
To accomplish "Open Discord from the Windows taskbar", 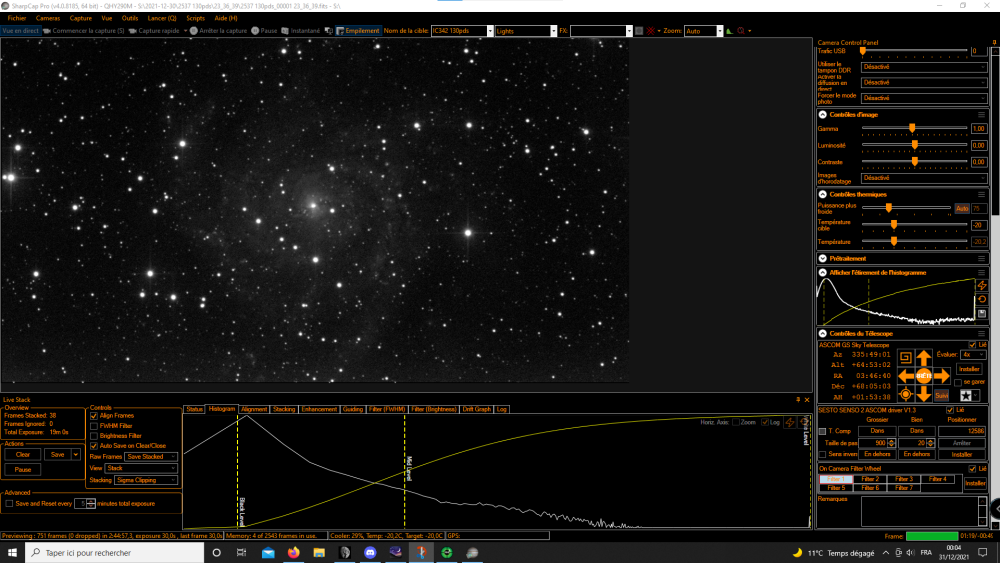I will 370,553.
